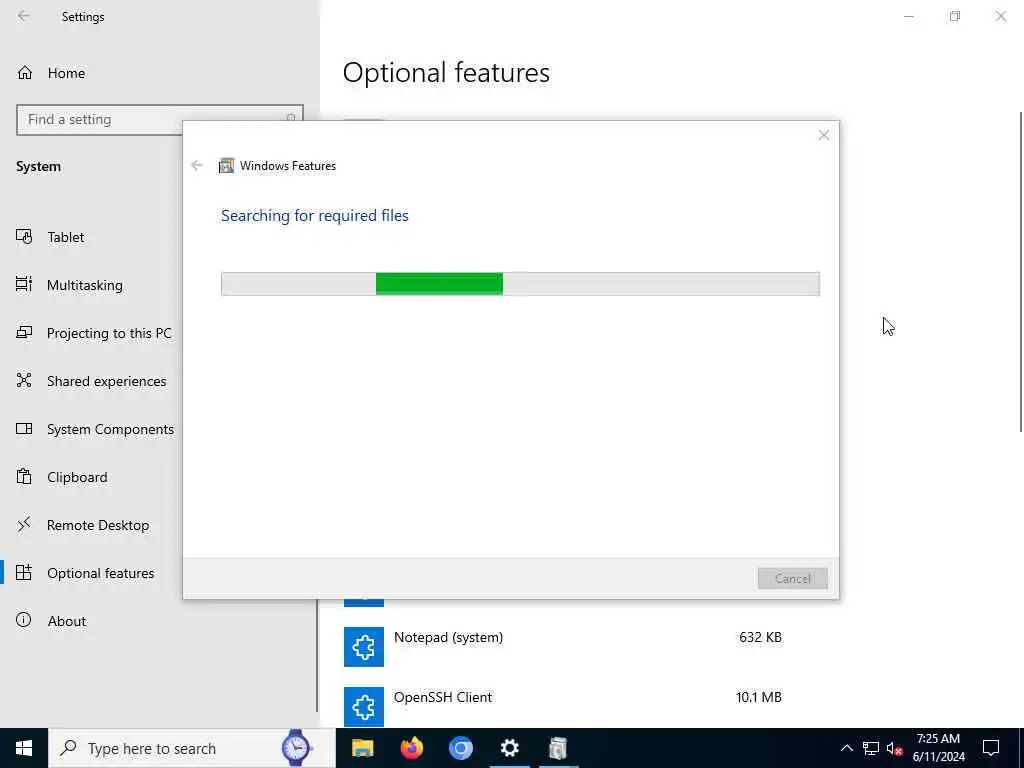Show hidden system tray icons
1024x768 pixels.
pos(846,748)
